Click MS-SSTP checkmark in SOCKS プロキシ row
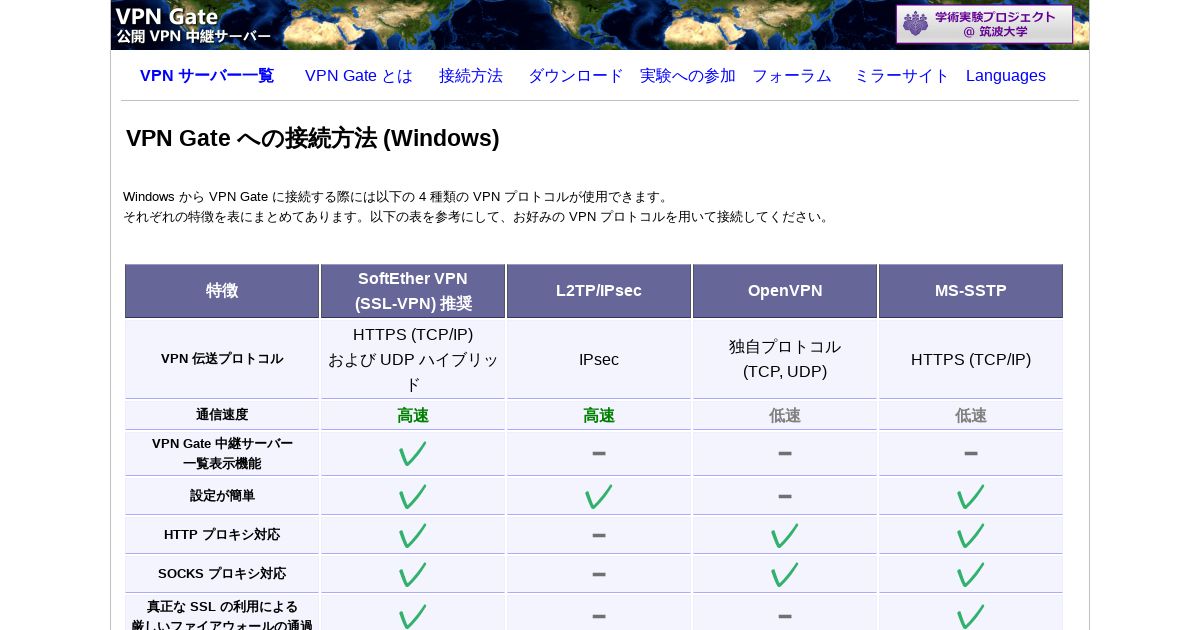This screenshot has height=630, width=1200. click(x=971, y=574)
